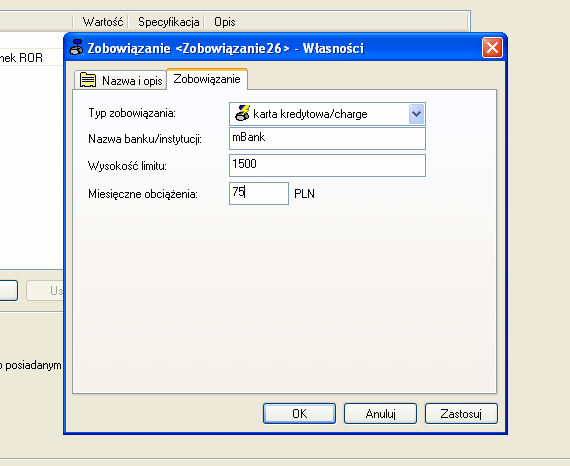Click the credit card icon in type combo
Image resolution: width=570 pixels, height=466 pixels.
click(242, 113)
